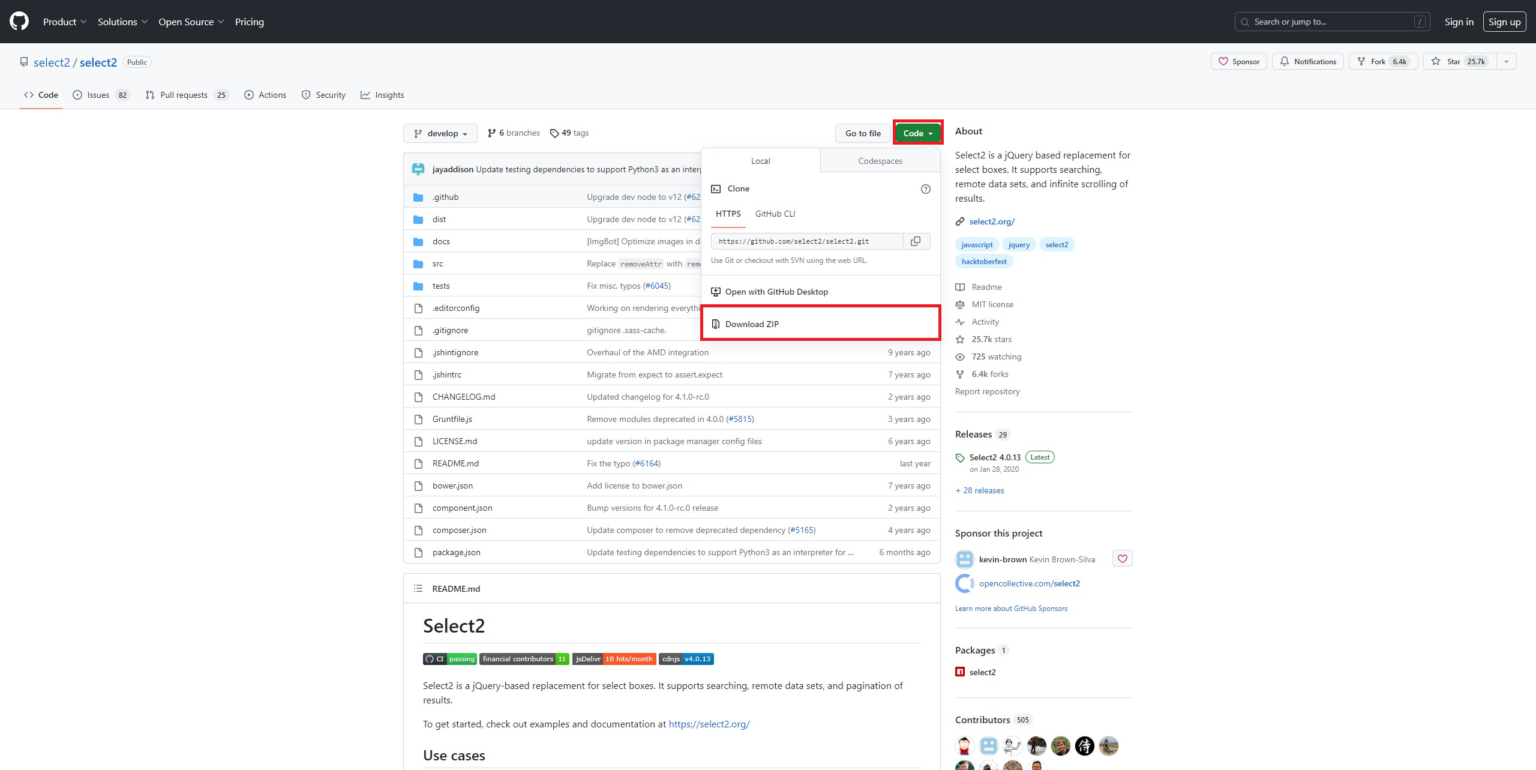Click the MIT license scale icon
This screenshot has height=770, width=1536.
(958, 304)
